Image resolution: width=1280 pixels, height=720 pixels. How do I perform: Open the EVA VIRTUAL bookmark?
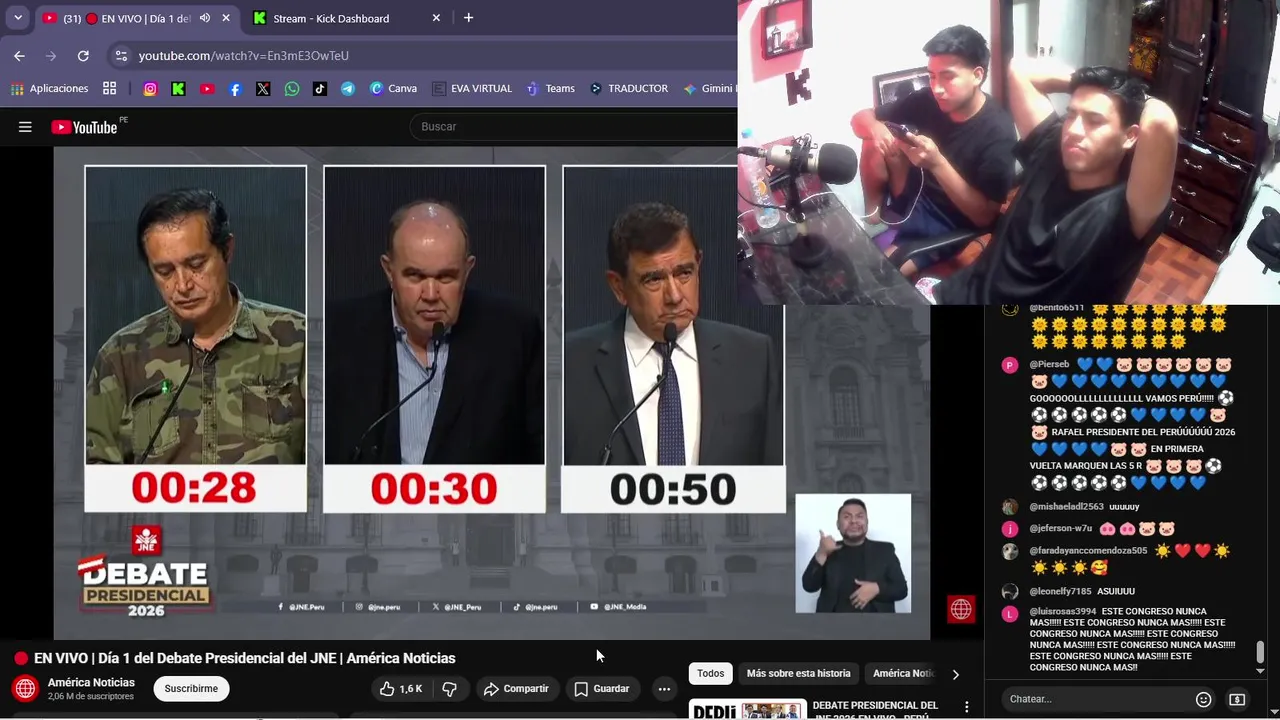coord(472,89)
